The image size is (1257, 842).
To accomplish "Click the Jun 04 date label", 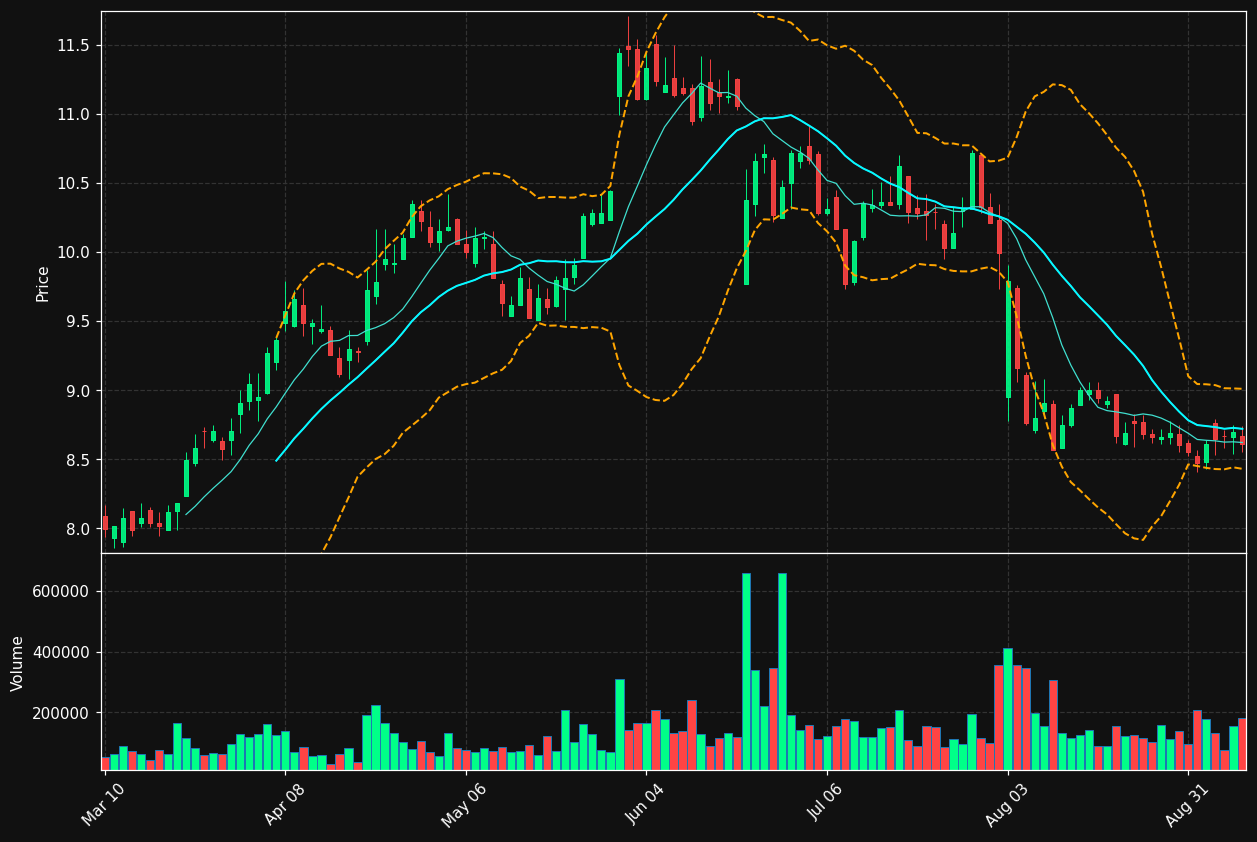I will (645, 804).
